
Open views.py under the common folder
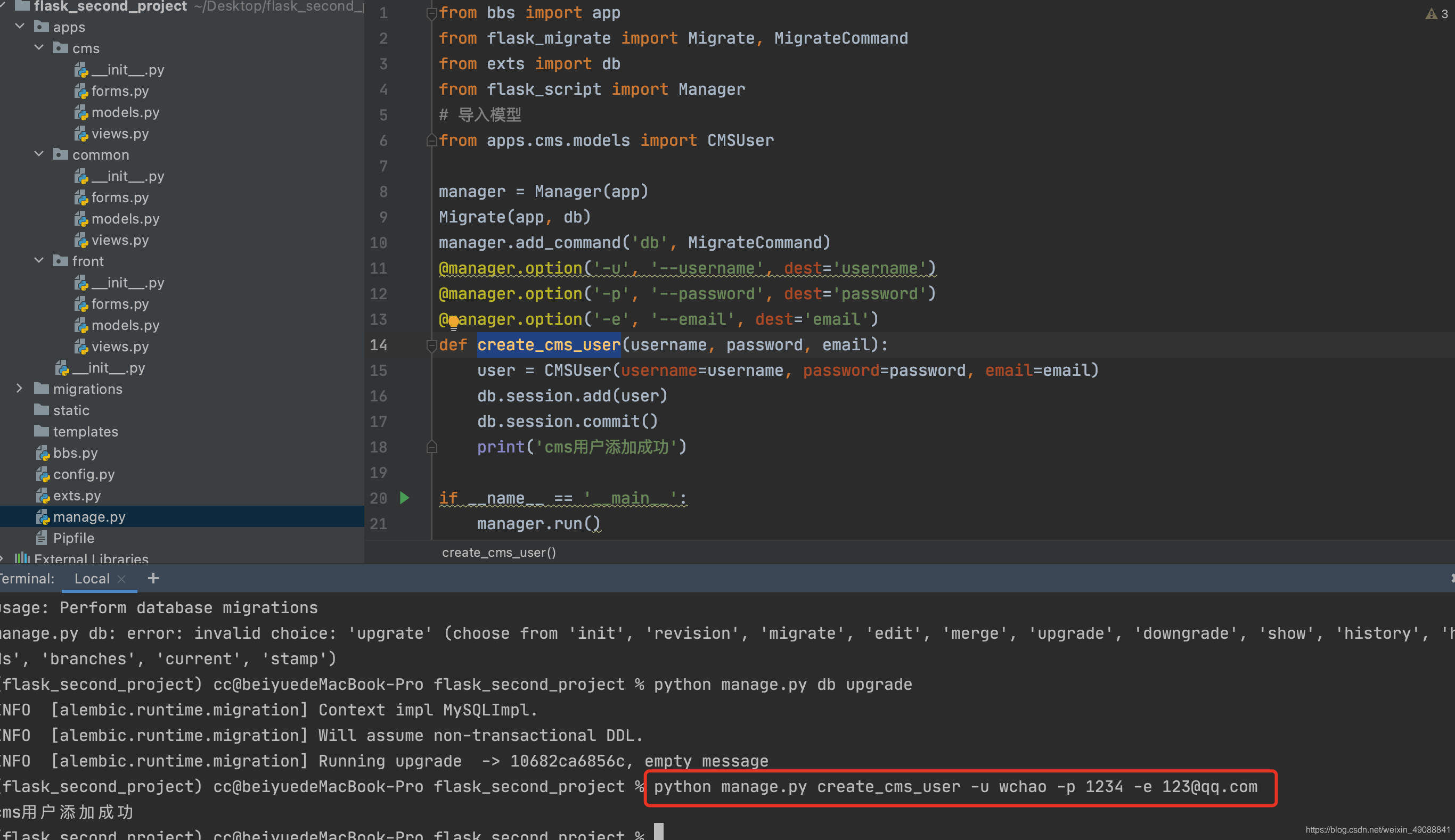click(x=111, y=240)
